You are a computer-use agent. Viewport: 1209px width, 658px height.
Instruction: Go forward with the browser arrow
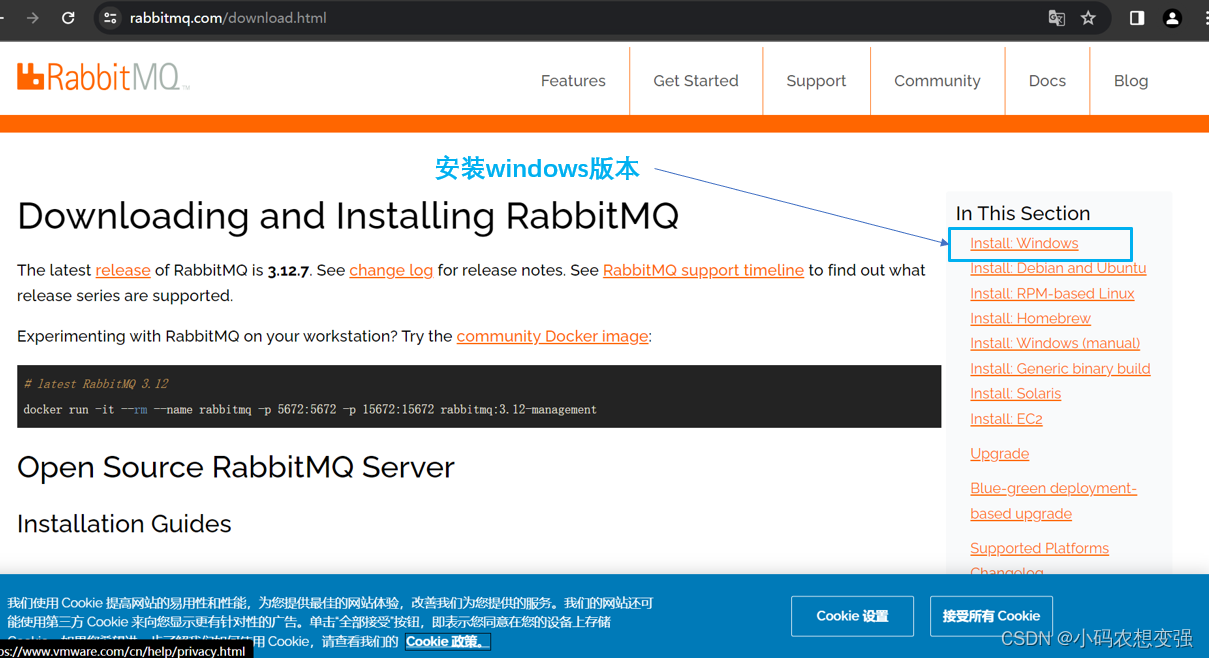coord(33,18)
